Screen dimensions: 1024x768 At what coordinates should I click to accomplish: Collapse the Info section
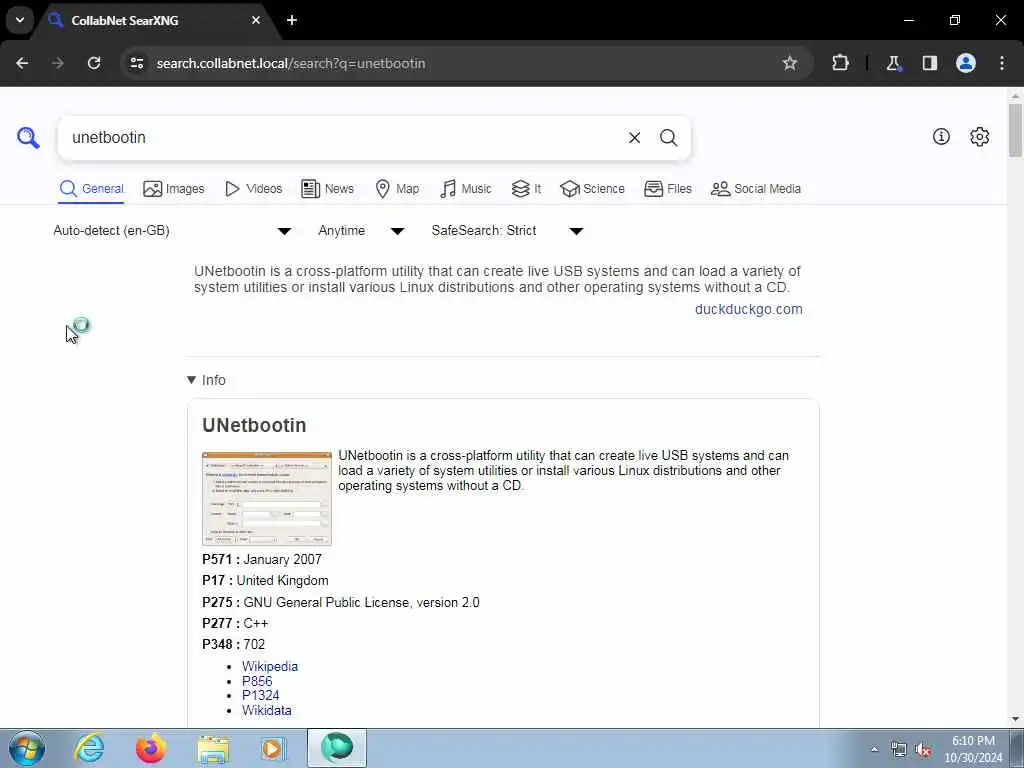[x=206, y=380]
